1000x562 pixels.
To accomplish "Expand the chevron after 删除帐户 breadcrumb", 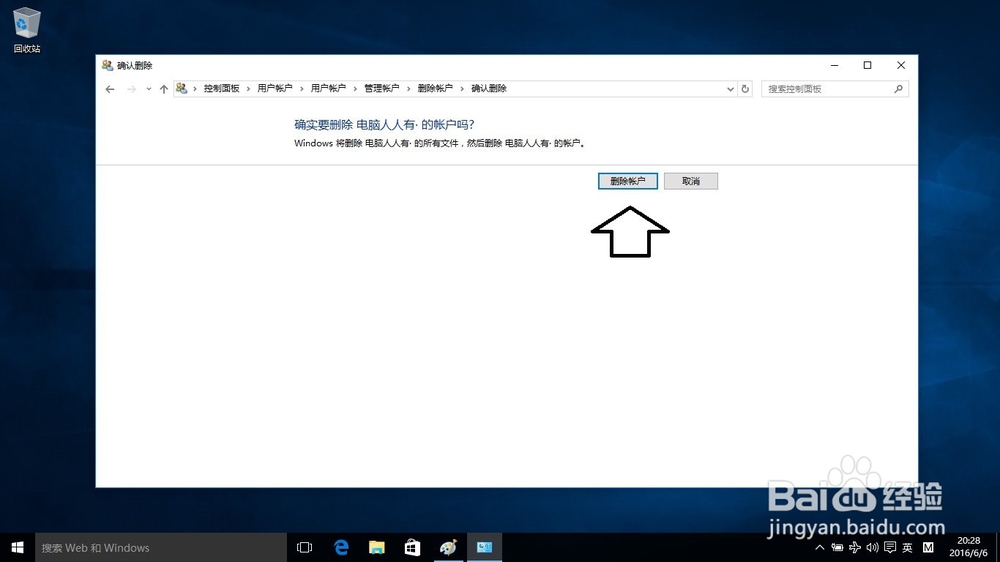I will pos(462,89).
